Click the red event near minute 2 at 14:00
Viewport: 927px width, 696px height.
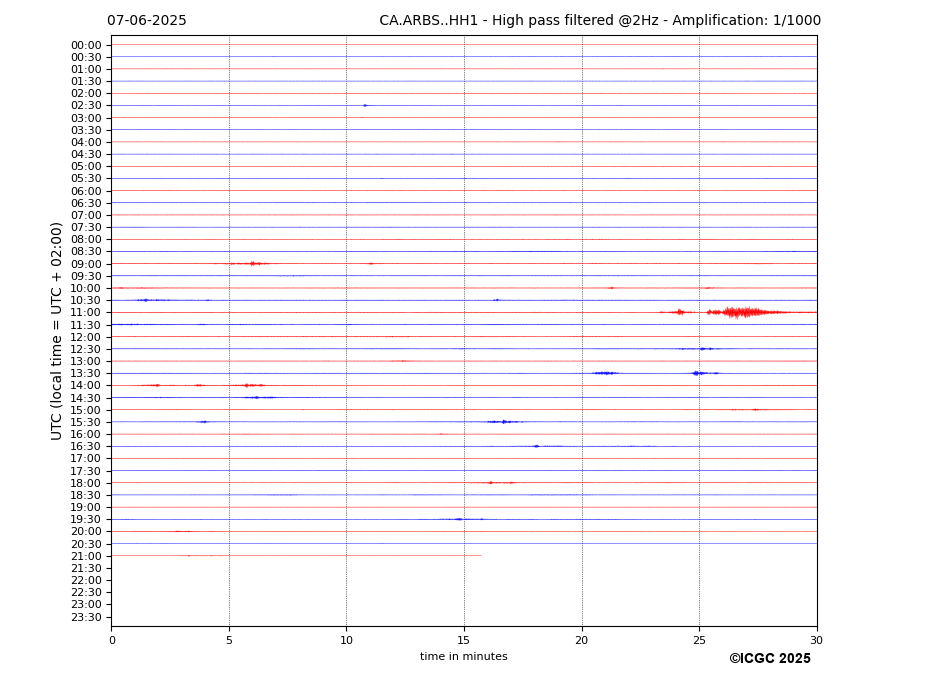point(155,385)
